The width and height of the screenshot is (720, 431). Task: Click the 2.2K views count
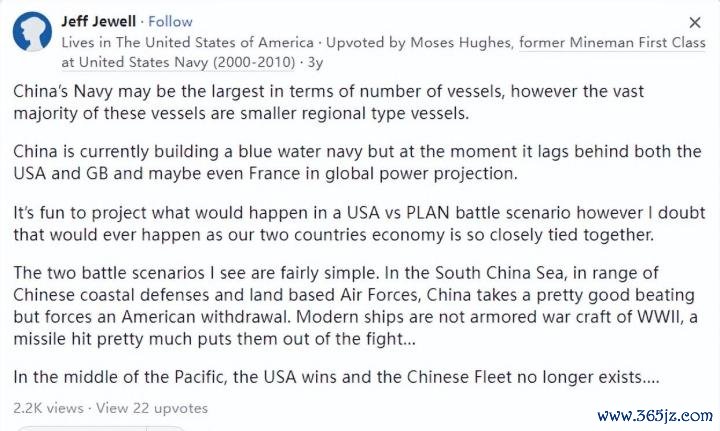point(48,408)
